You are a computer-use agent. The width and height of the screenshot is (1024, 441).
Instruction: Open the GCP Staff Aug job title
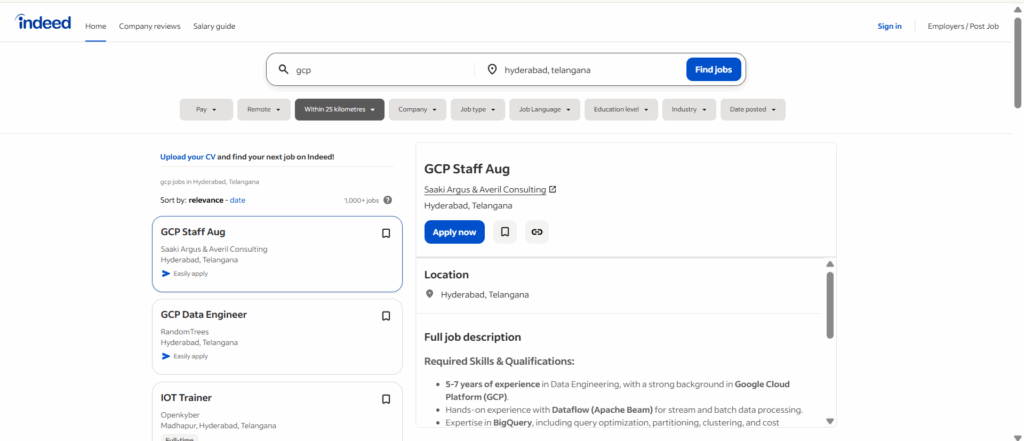coord(193,231)
